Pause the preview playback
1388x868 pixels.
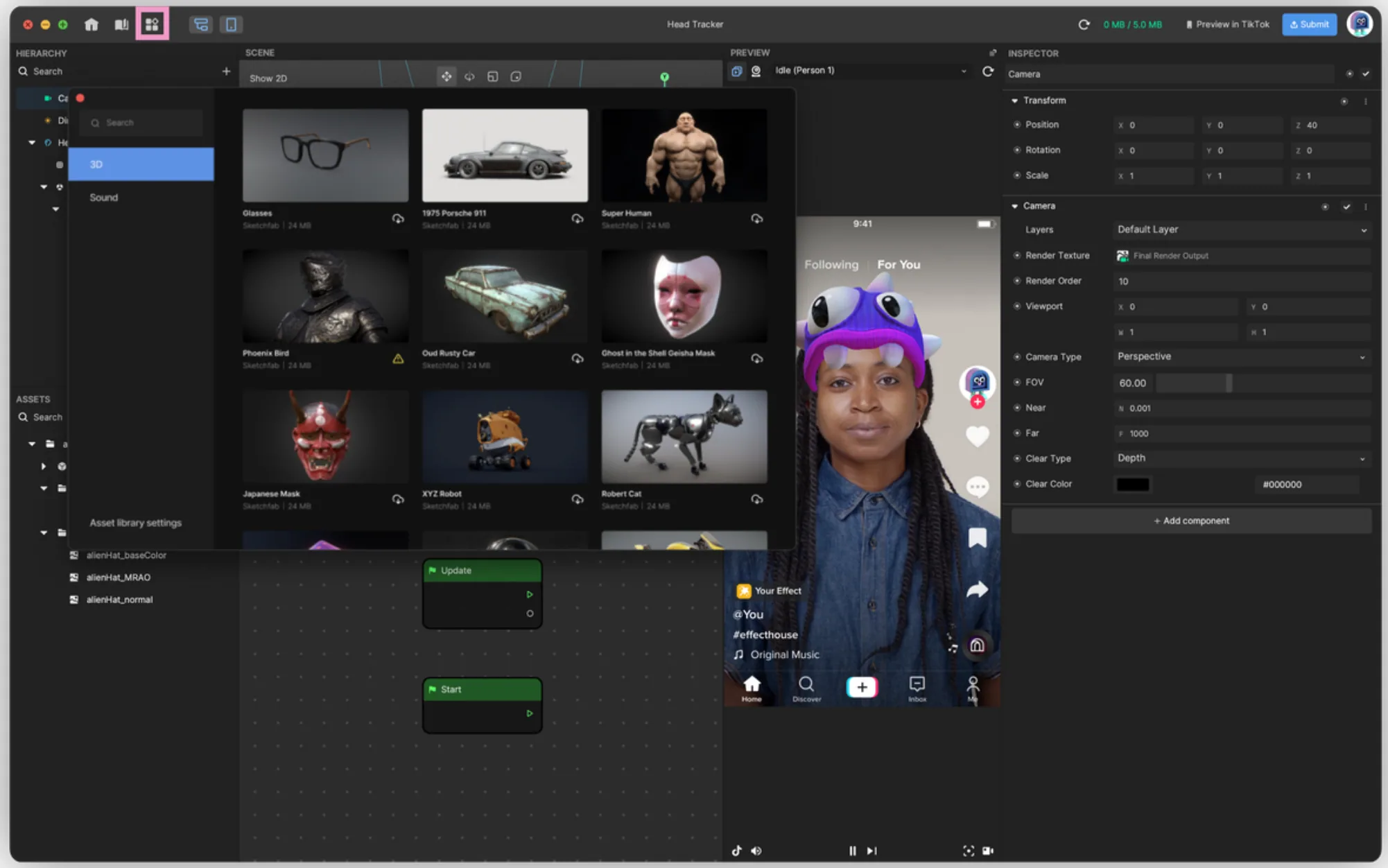pos(853,851)
